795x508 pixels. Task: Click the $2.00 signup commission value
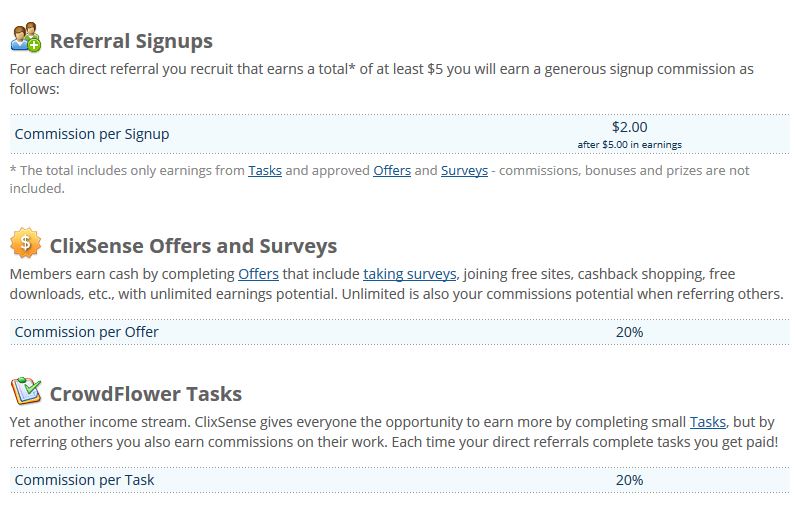pos(629,127)
